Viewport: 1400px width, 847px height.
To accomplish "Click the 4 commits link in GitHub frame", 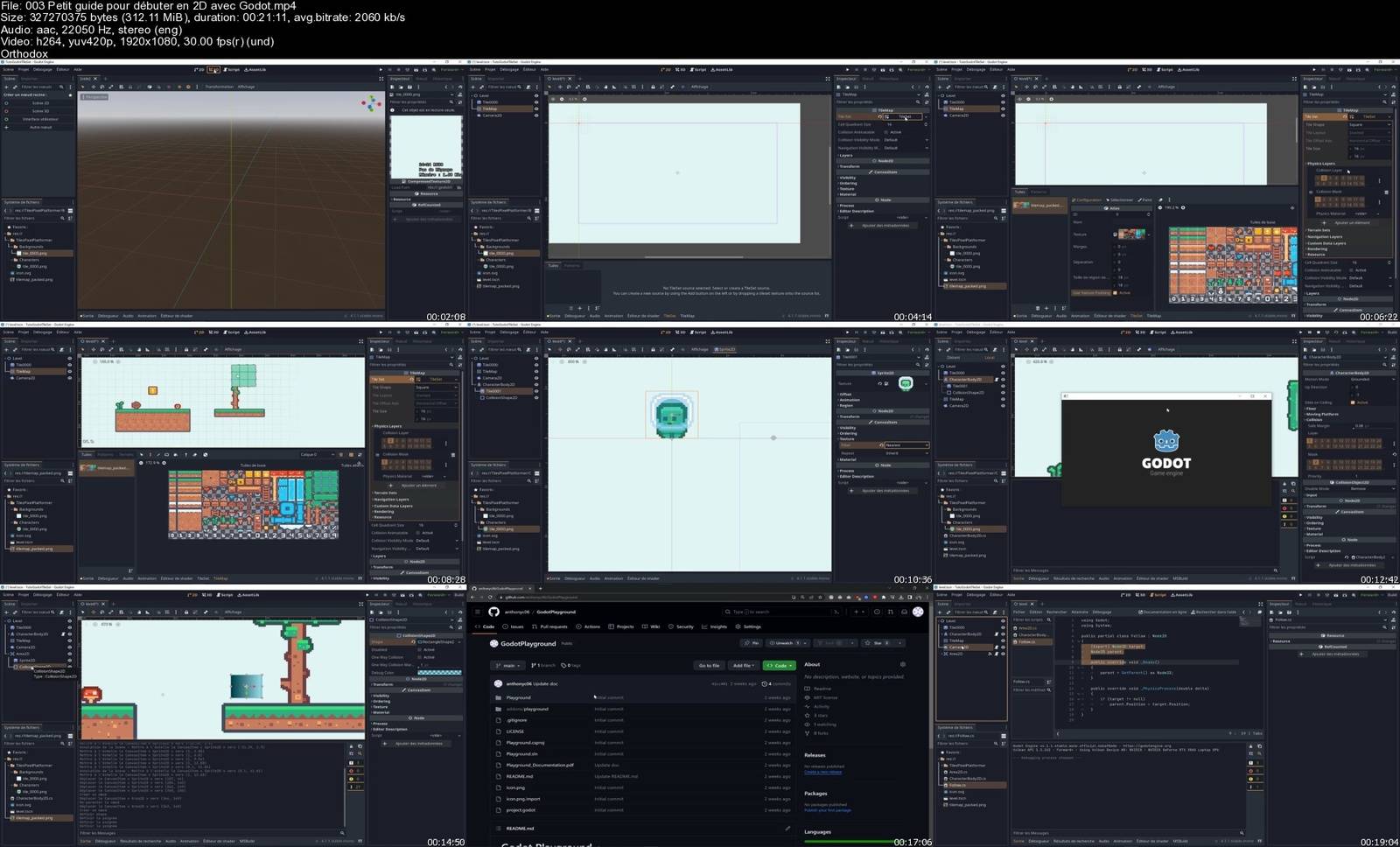I will click(776, 683).
